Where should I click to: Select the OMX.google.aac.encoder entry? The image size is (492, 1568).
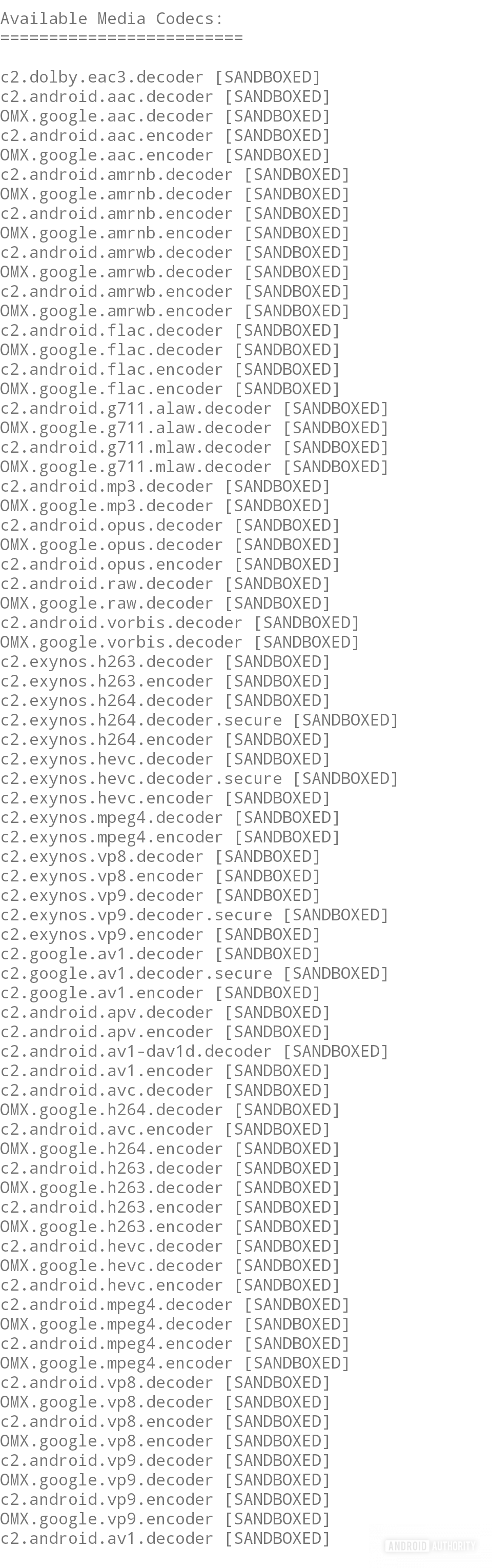coord(165,155)
